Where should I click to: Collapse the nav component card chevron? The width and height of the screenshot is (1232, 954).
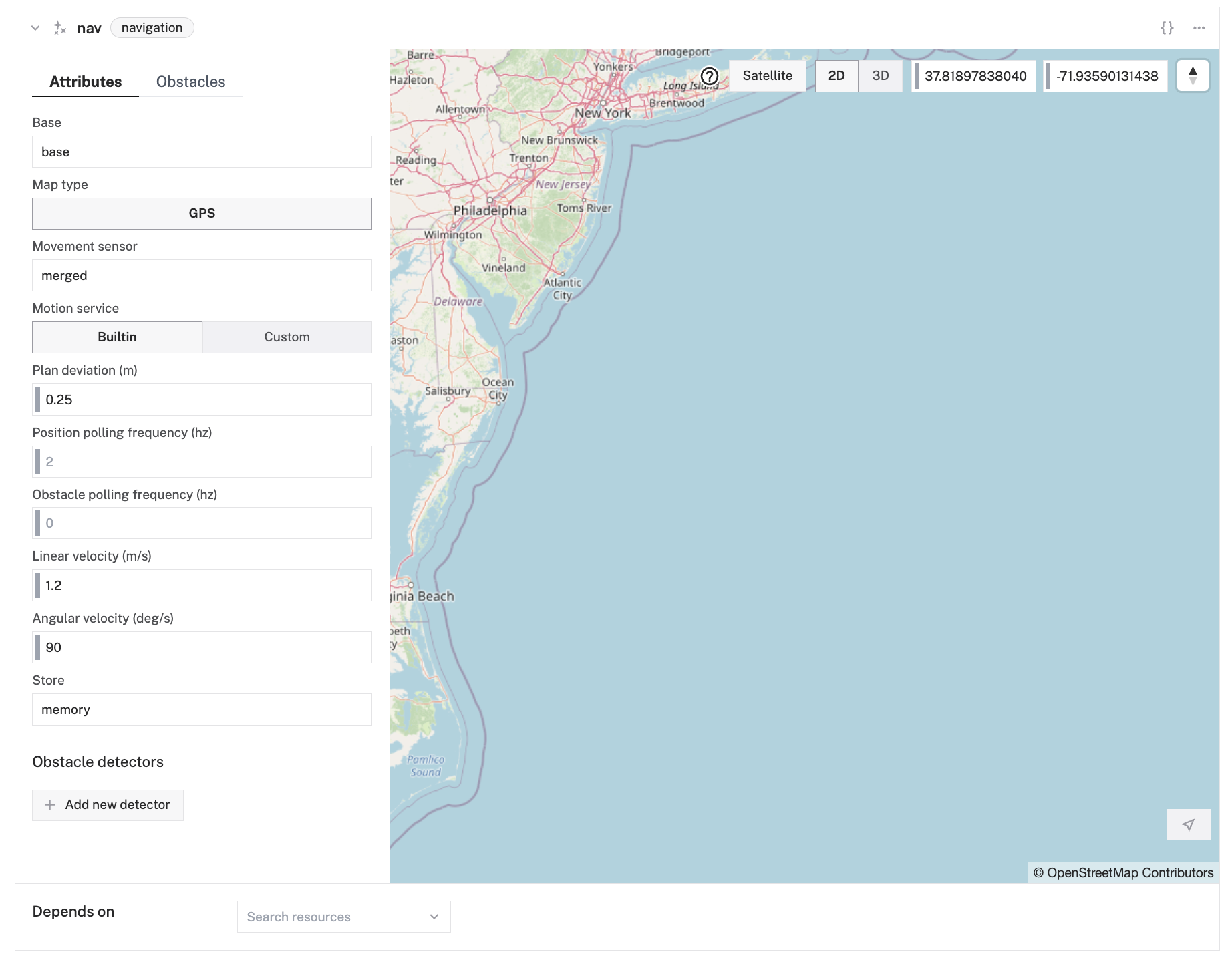35,28
